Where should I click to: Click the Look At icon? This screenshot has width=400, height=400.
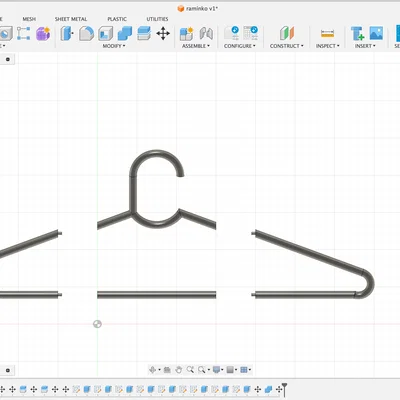point(167,370)
